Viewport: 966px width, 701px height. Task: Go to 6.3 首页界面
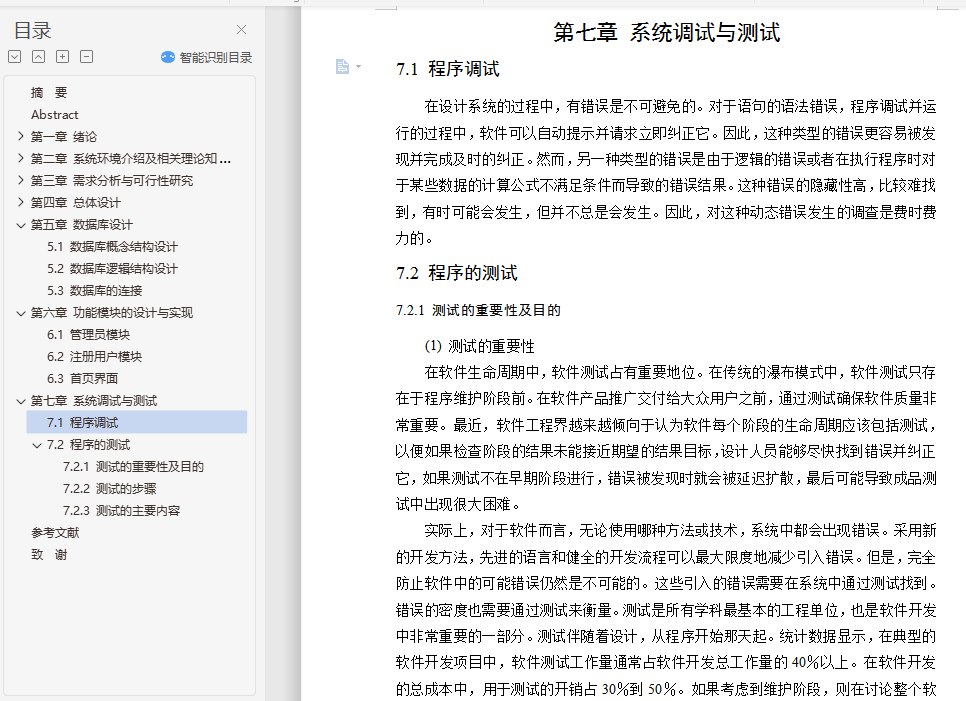82,379
